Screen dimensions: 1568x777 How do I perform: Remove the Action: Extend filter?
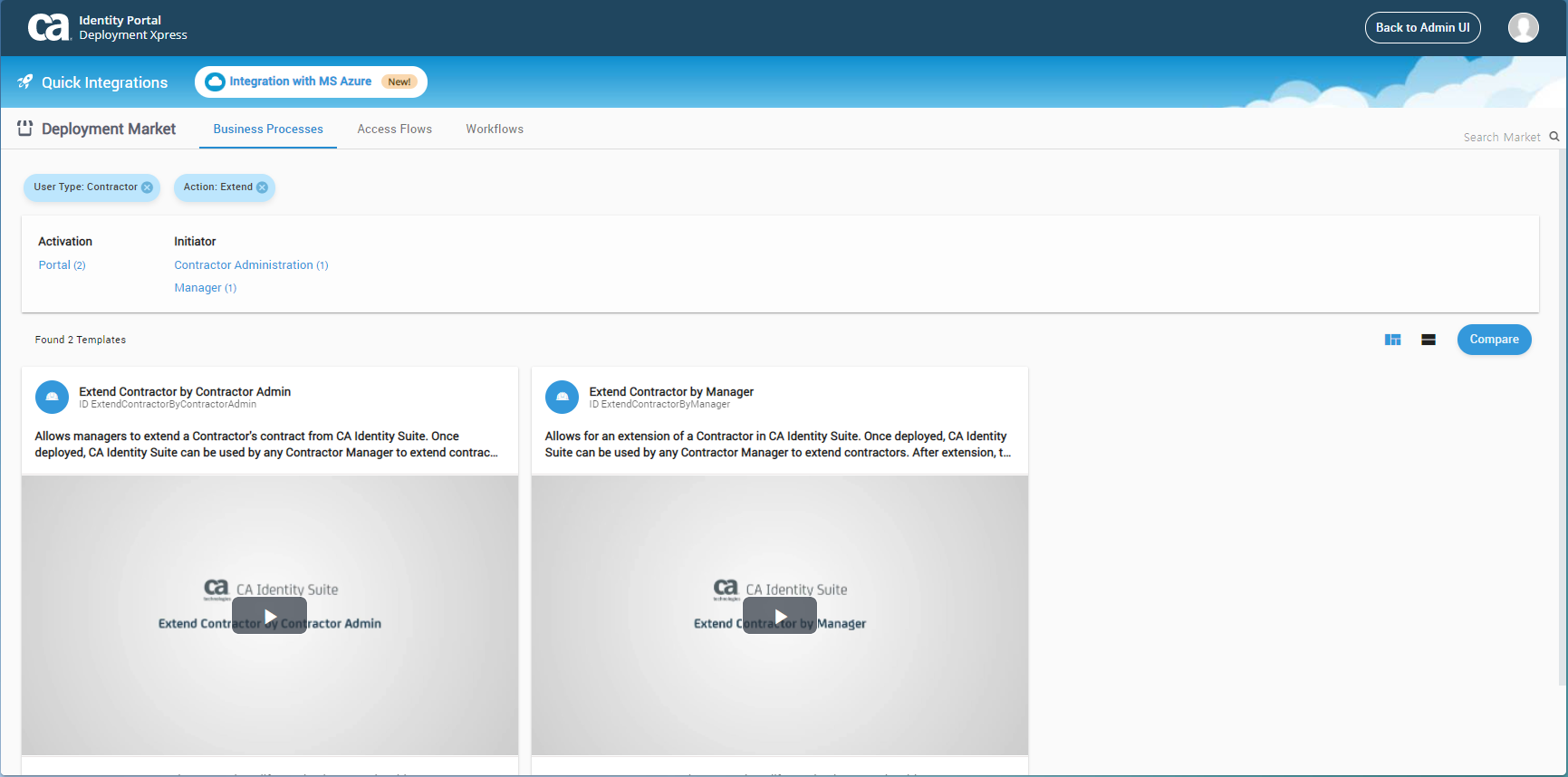coord(262,187)
